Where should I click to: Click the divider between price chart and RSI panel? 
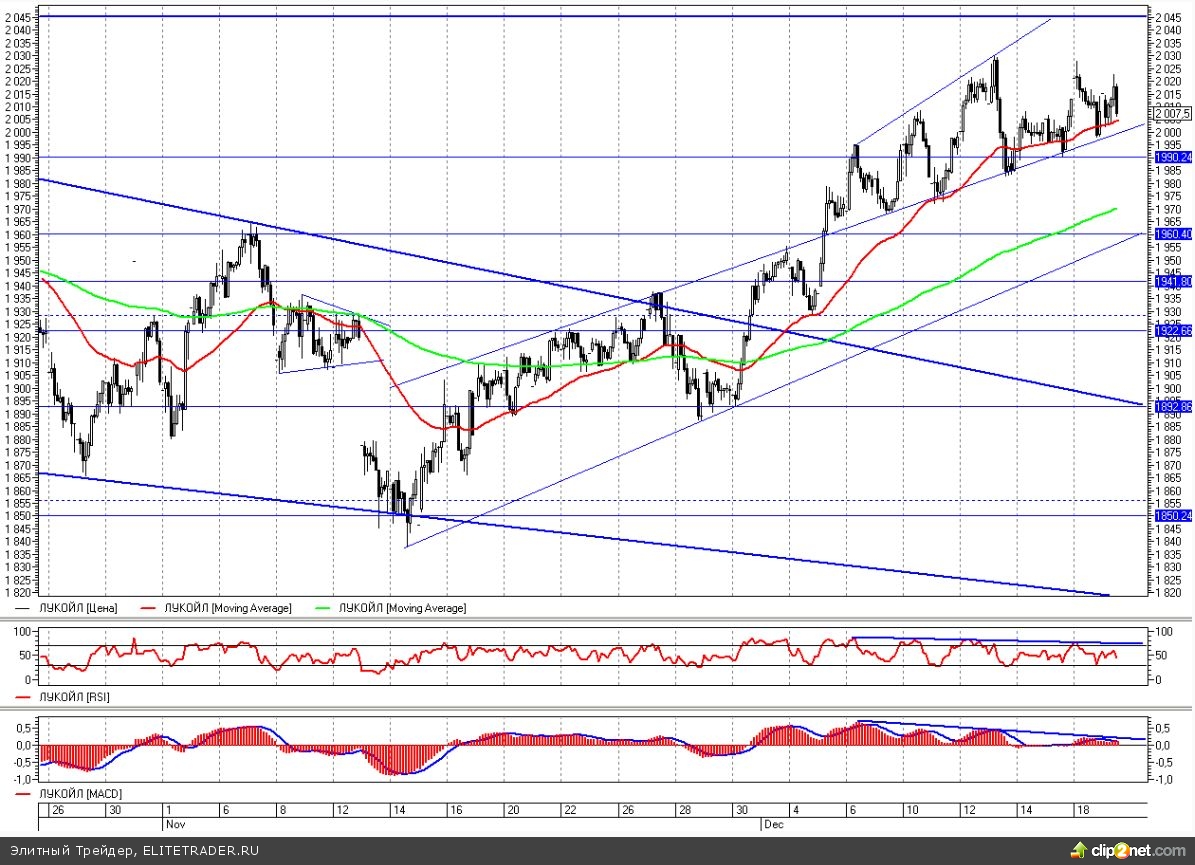[597, 619]
